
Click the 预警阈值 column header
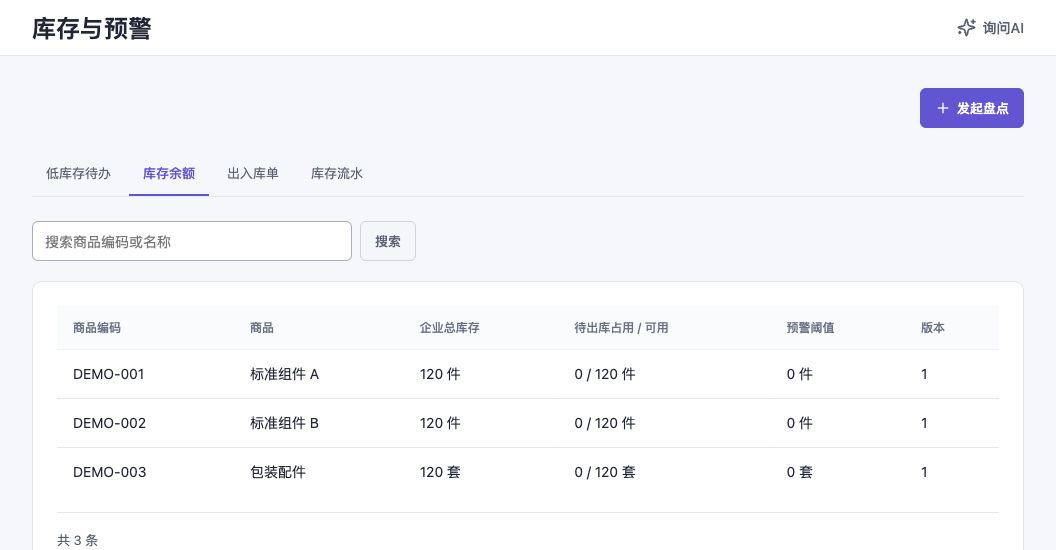pyautogui.click(x=810, y=328)
